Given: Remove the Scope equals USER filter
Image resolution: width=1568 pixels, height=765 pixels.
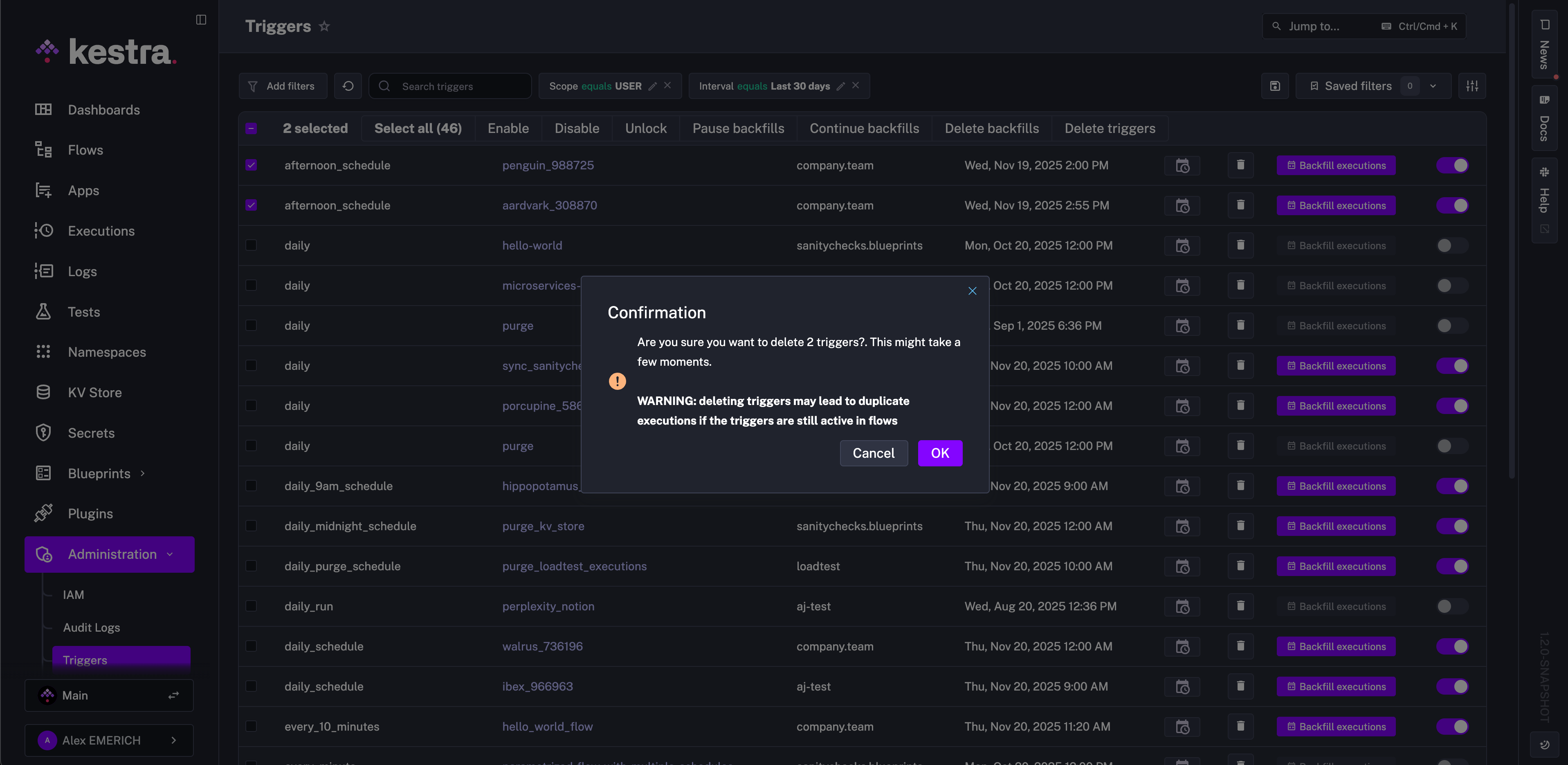Looking at the screenshot, I should (668, 85).
